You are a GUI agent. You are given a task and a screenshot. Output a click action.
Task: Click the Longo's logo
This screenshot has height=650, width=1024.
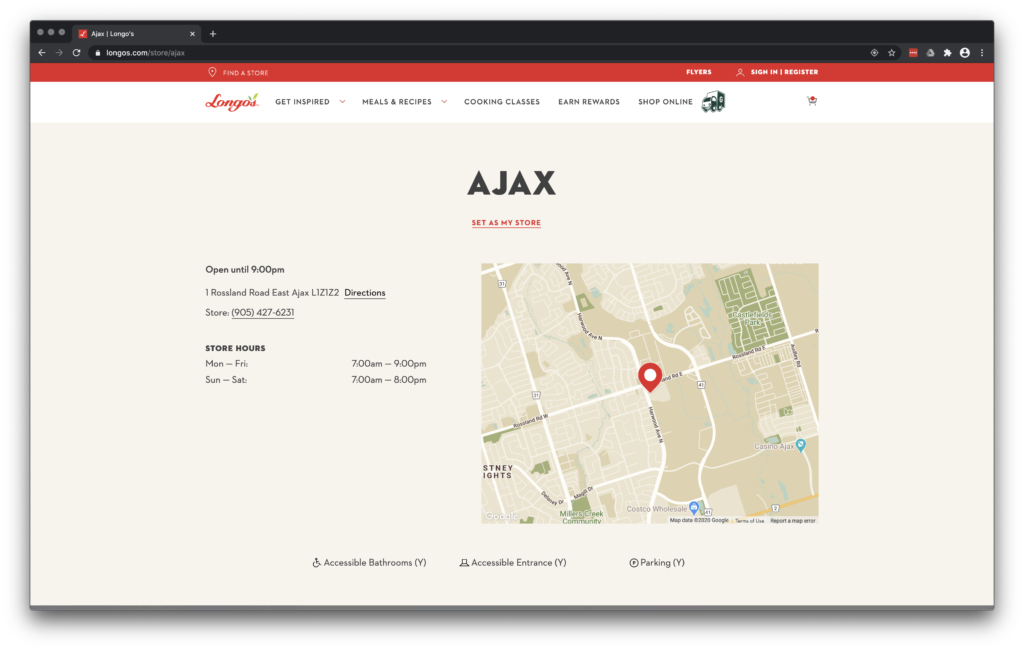point(232,101)
